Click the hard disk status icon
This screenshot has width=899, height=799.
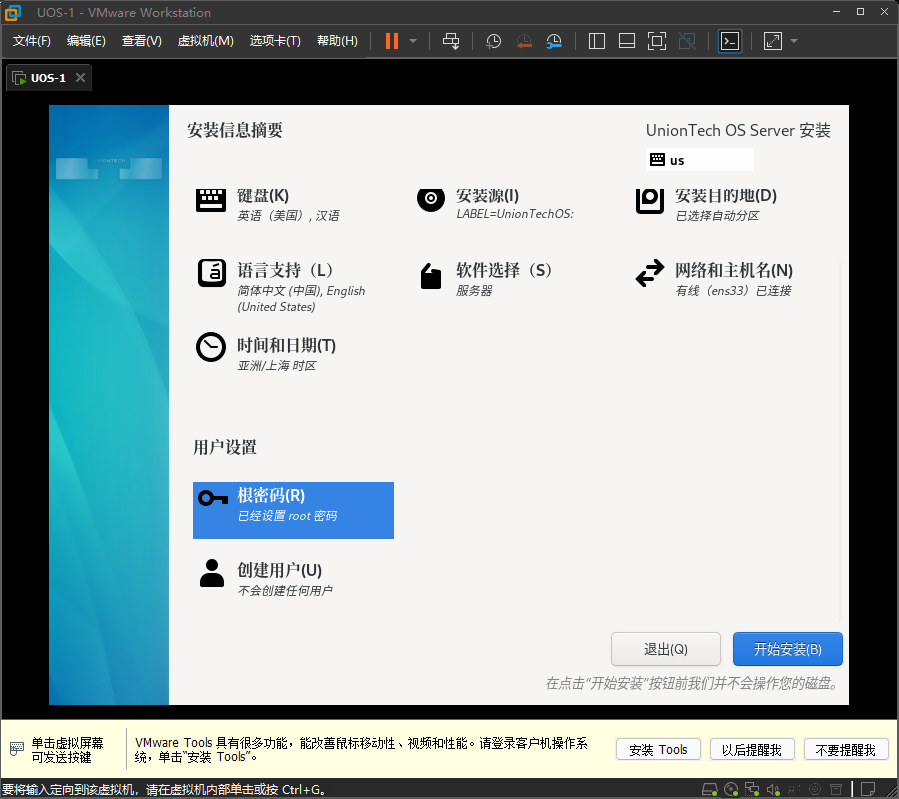coord(709,789)
